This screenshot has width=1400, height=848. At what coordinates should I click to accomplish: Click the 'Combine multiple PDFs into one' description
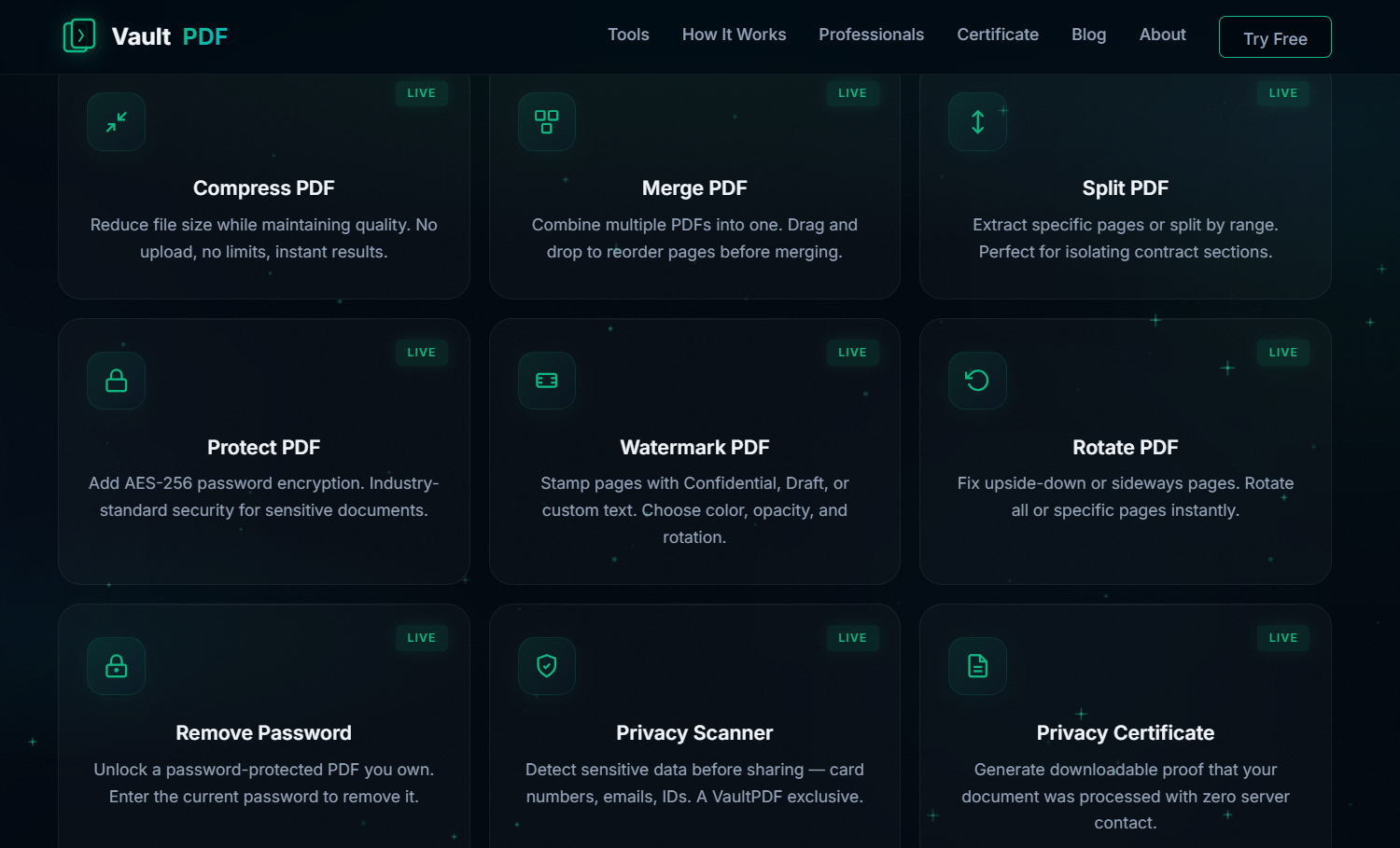694,239
